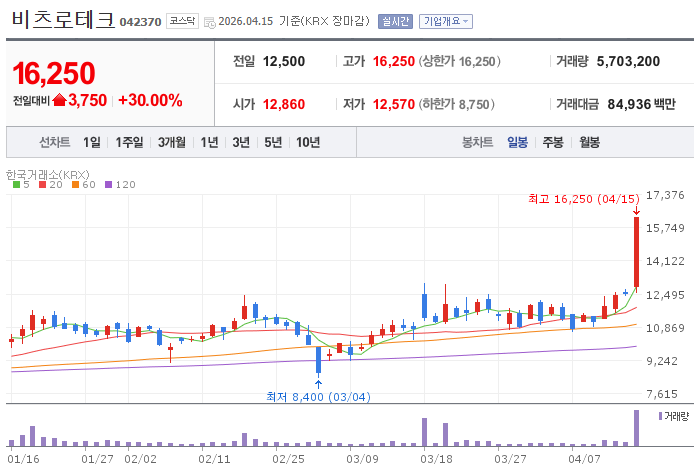Click the red up-arrow change icon
This screenshot has width=694, height=472.
pos(59,100)
